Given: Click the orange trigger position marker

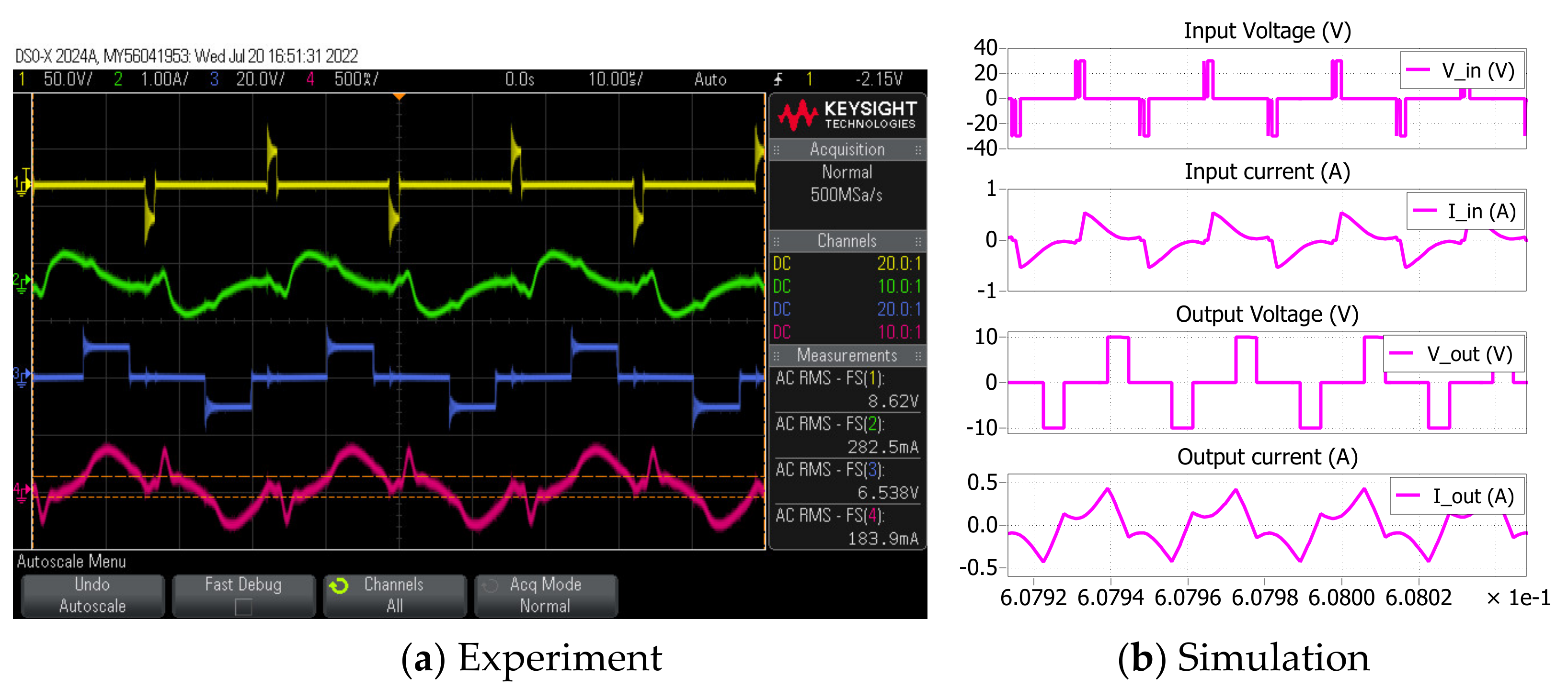Looking at the screenshot, I should click(399, 97).
